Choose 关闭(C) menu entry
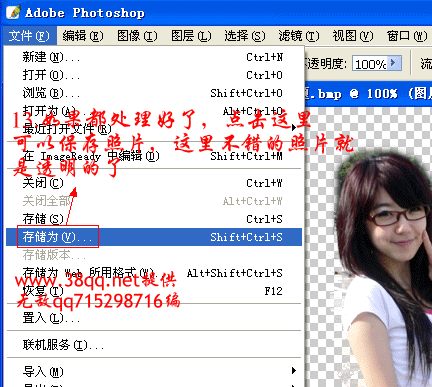Viewport: 432px width, 387px height. (154, 183)
